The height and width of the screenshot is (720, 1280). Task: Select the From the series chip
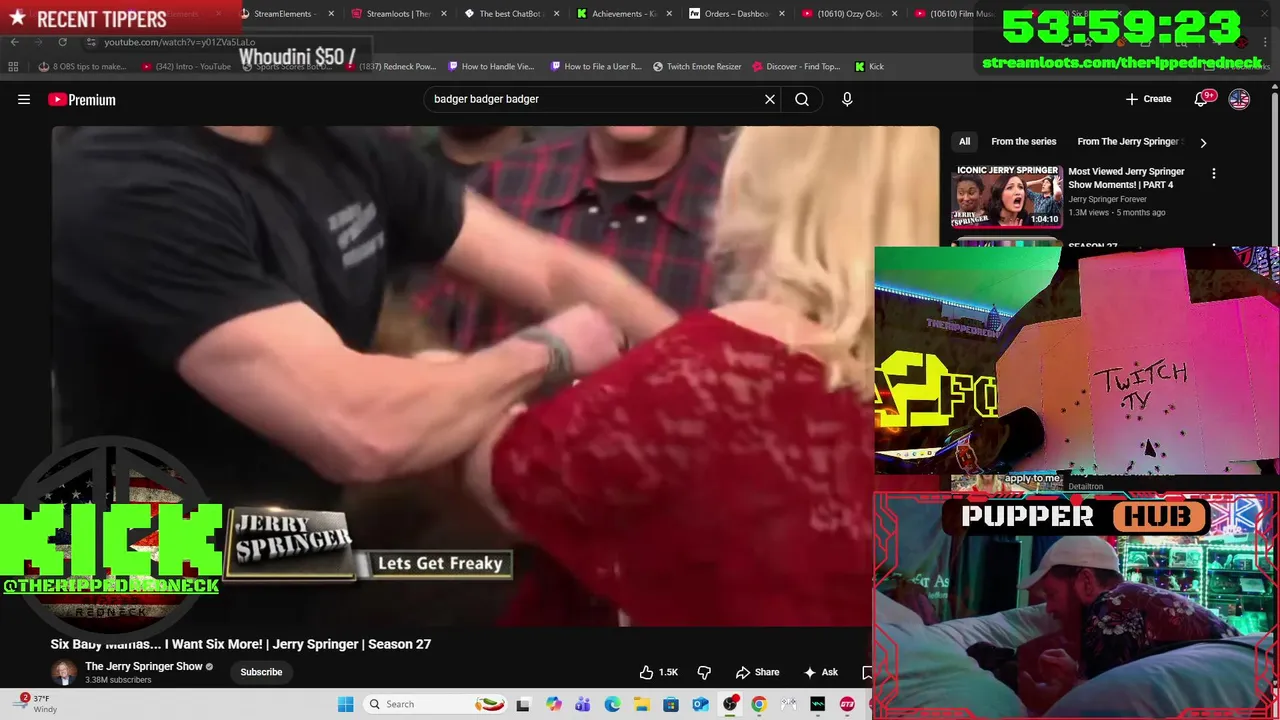click(1023, 142)
